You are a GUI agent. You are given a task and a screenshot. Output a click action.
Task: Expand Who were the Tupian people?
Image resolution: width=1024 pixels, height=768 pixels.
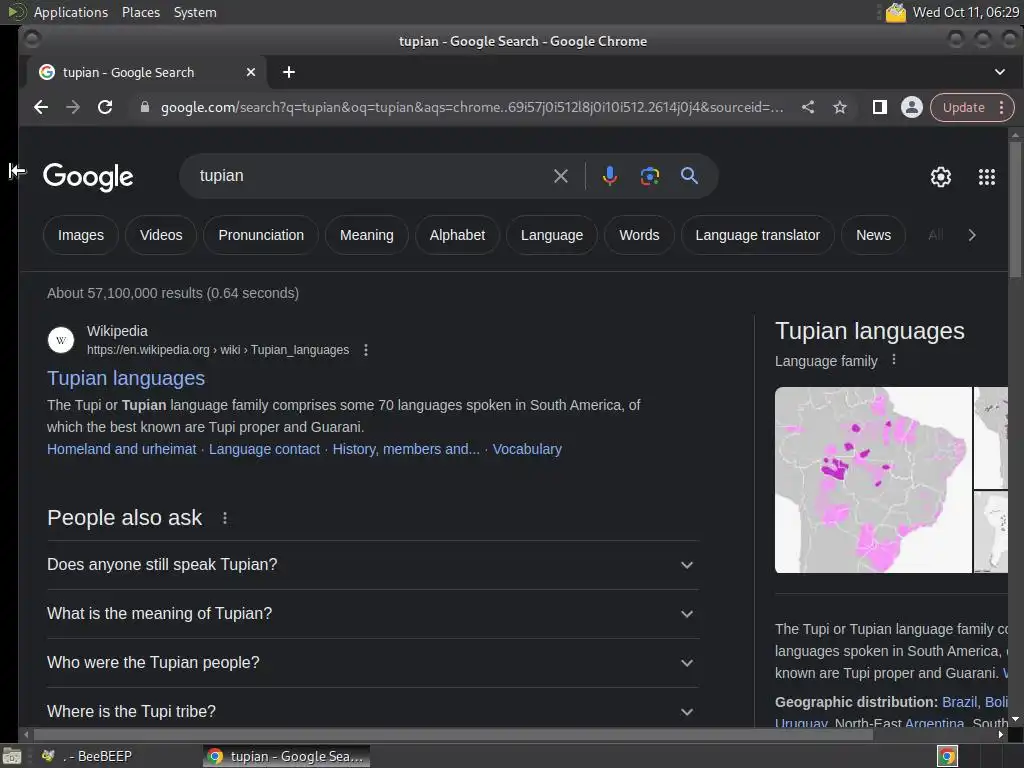tap(372, 663)
